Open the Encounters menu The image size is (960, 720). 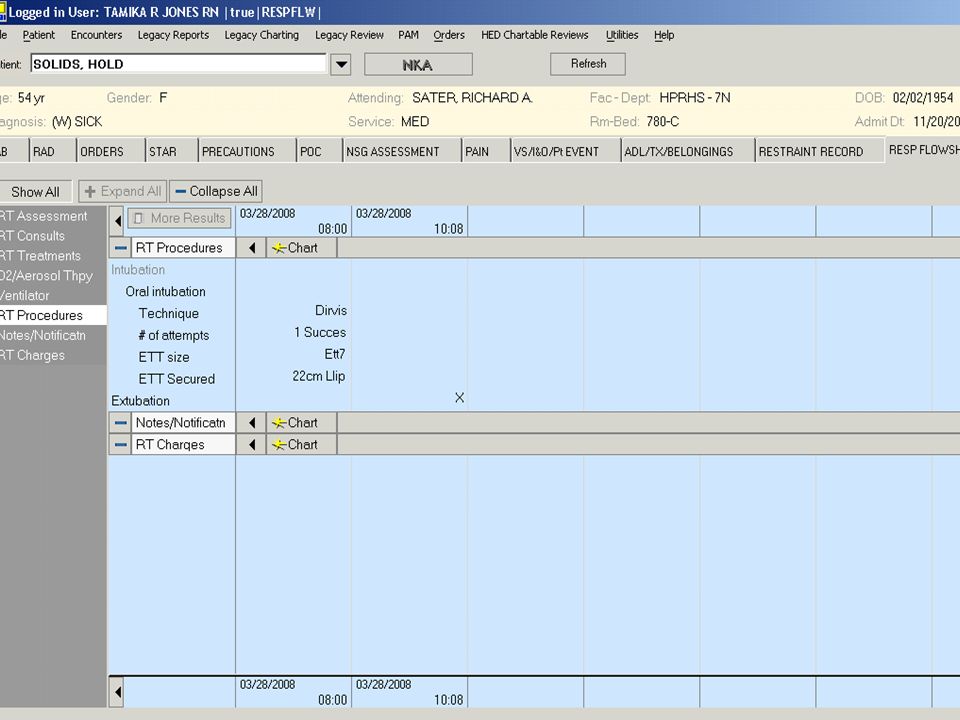click(96, 35)
